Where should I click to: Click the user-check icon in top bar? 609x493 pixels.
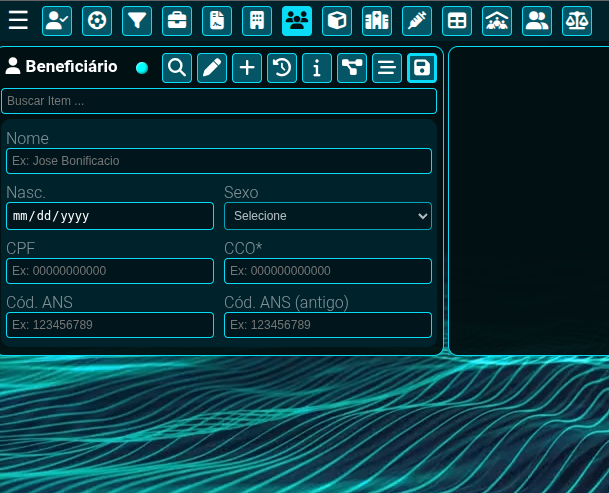tap(57, 20)
